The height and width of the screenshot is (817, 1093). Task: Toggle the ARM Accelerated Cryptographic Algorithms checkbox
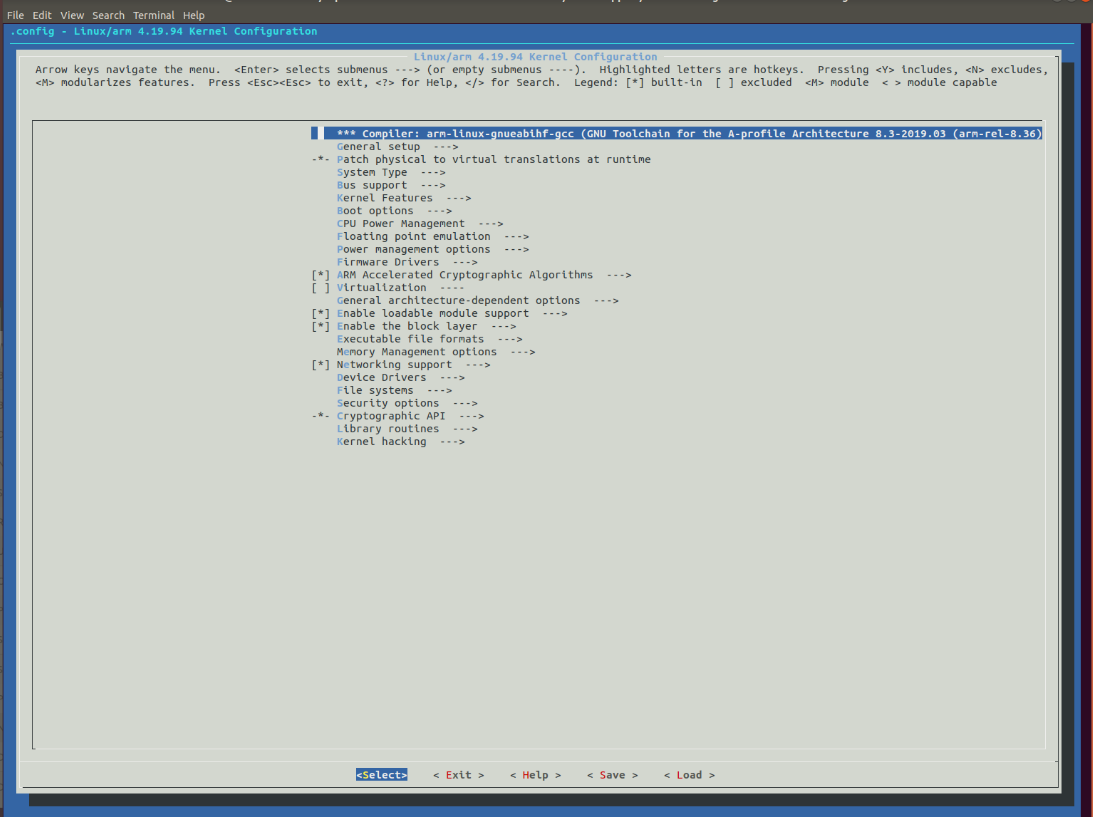[x=321, y=275]
